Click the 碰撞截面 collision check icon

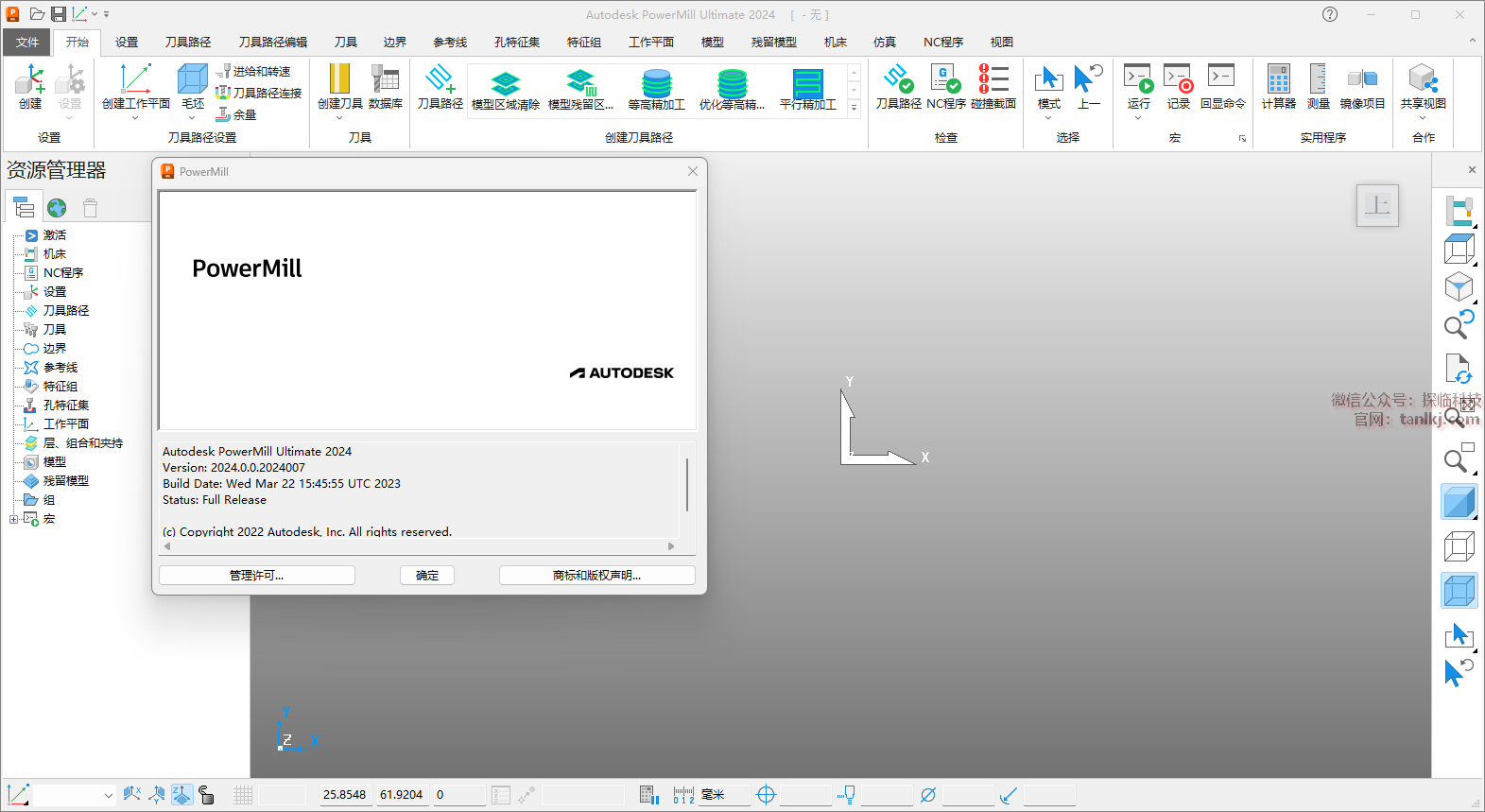click(993, 80)
